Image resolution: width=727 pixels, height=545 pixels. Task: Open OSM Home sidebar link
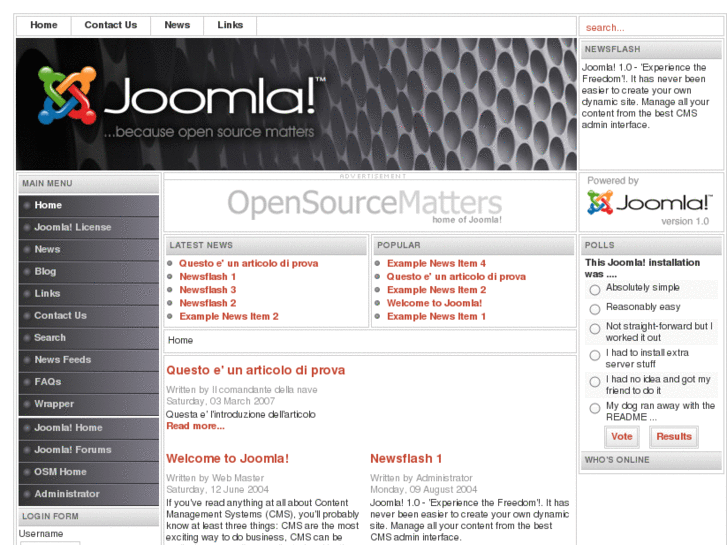[x=89, y=472]
